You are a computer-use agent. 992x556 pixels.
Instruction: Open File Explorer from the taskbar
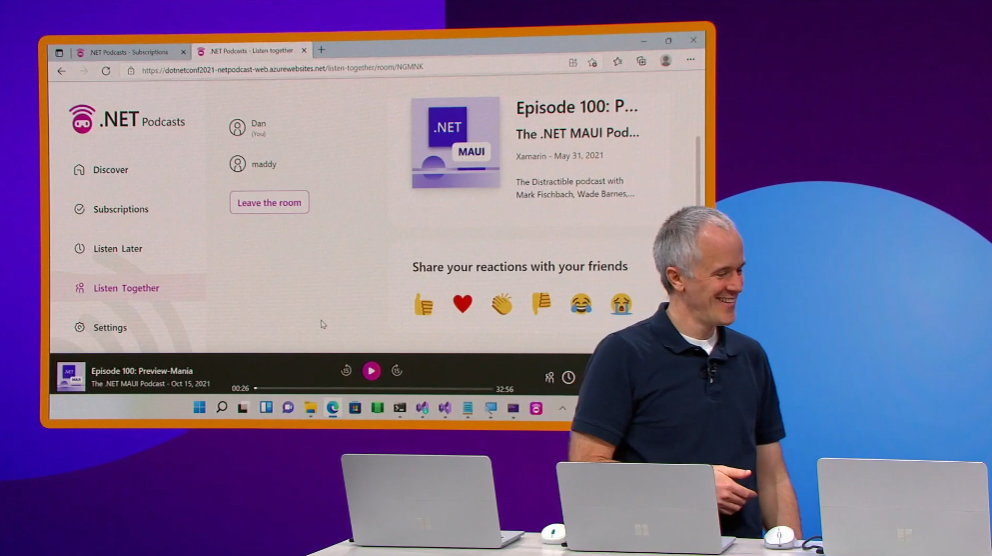(x=310, y=408)
